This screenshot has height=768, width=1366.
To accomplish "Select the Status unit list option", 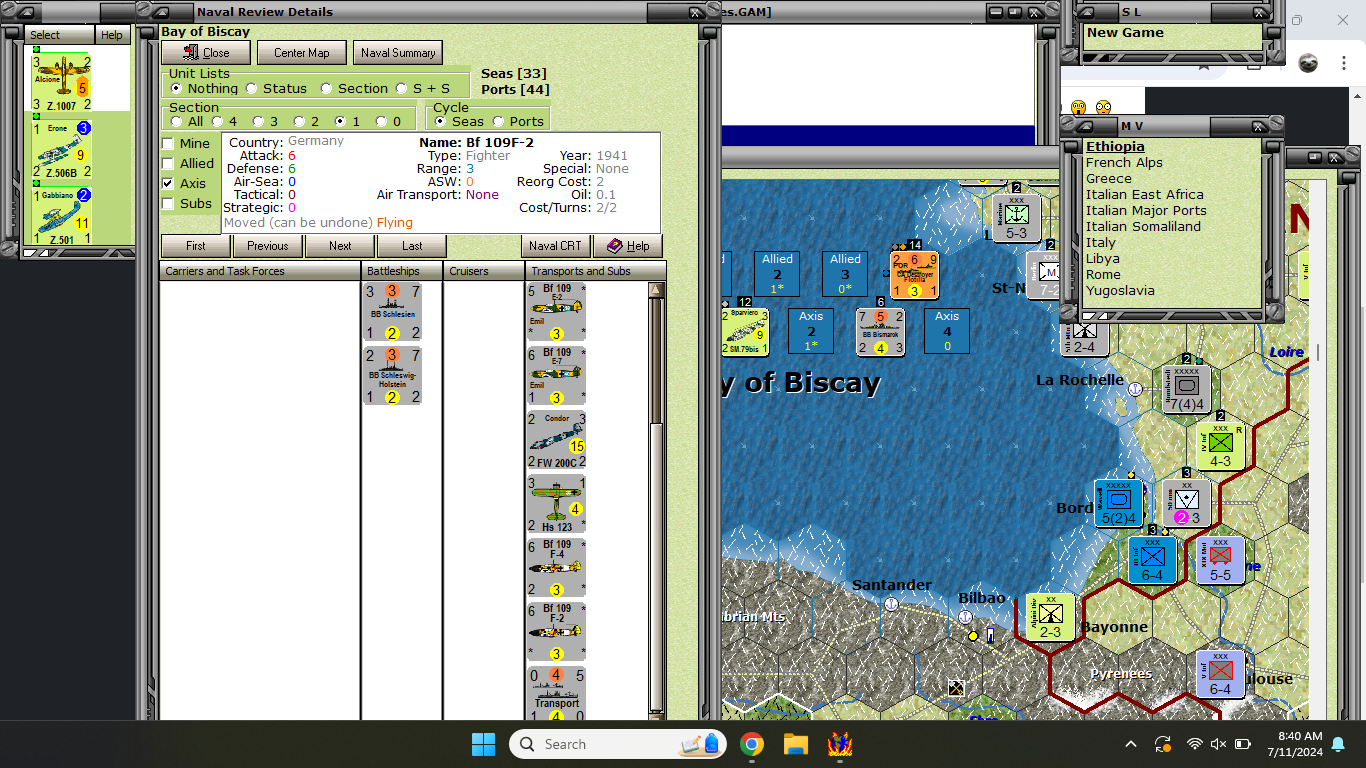I will pyautogui.click(x=252, y=88).
